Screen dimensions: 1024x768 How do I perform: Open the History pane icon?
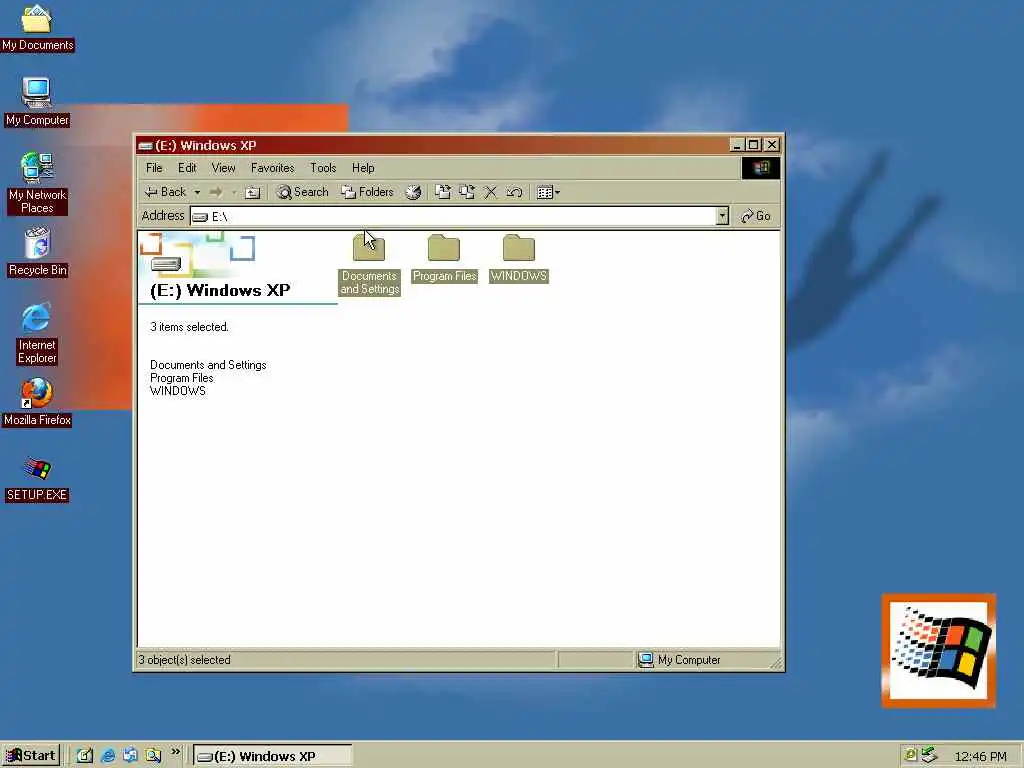tap(413, 192)
